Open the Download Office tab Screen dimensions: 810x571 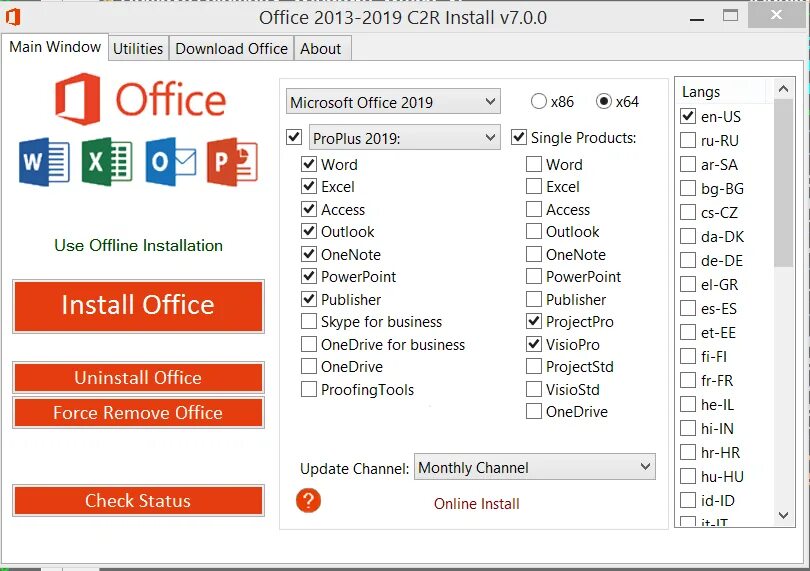[x=231, y=49]
